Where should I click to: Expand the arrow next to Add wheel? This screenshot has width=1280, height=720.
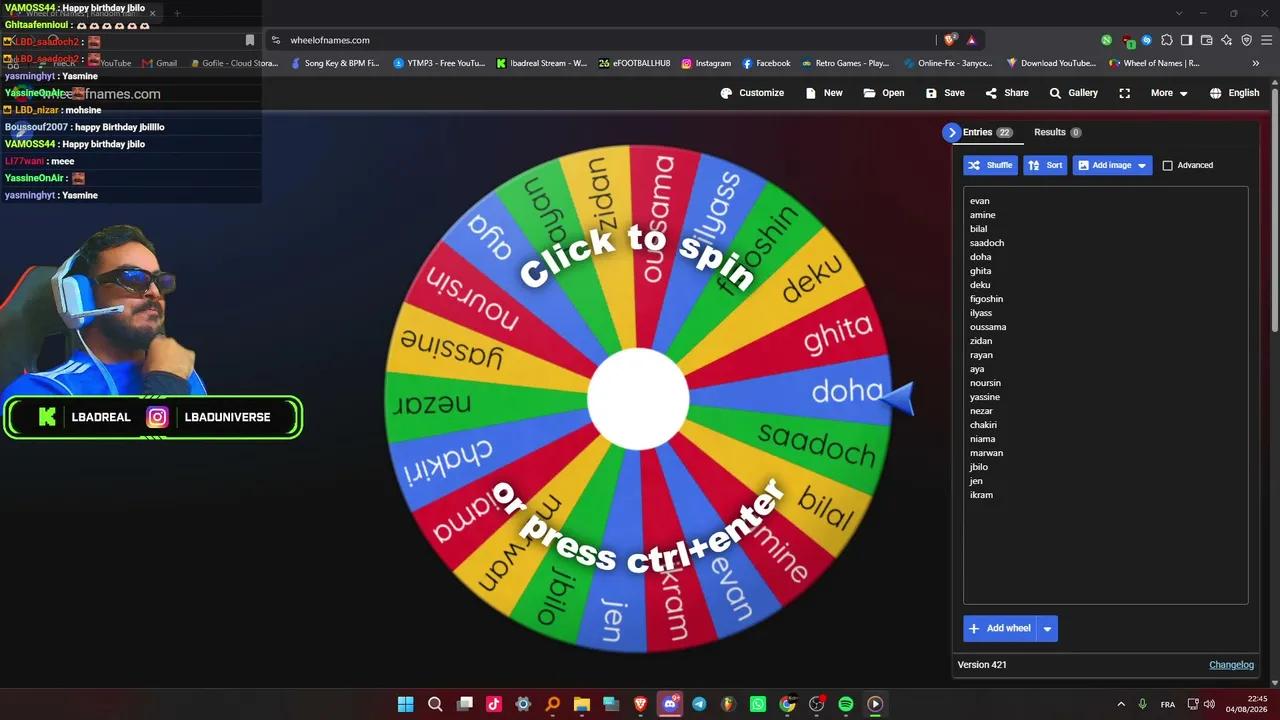1047,628
